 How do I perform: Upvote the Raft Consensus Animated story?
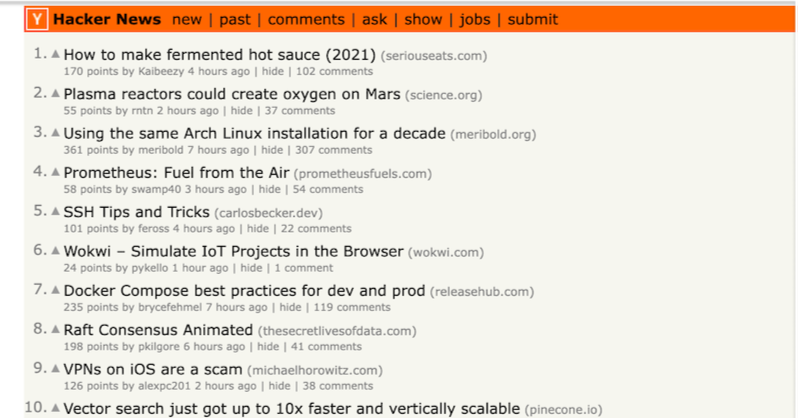tap(55, 330)
